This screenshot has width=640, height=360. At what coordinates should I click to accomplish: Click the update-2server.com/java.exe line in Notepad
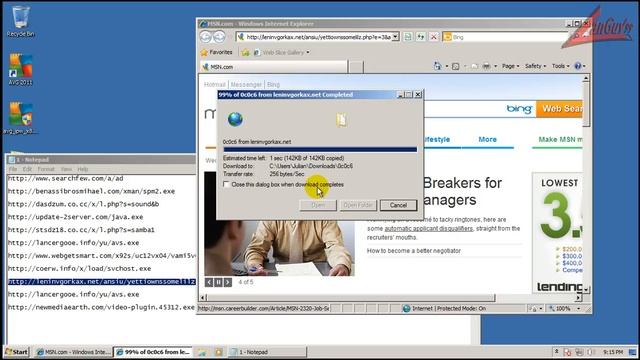[76, 217]
